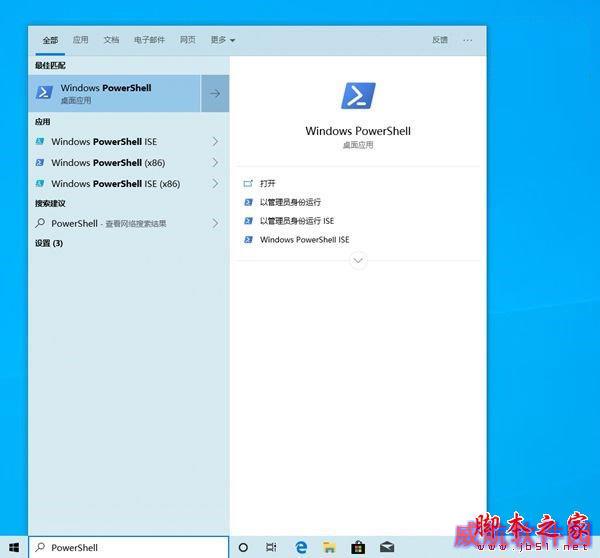Open the Windows Start button

point(14,548)
